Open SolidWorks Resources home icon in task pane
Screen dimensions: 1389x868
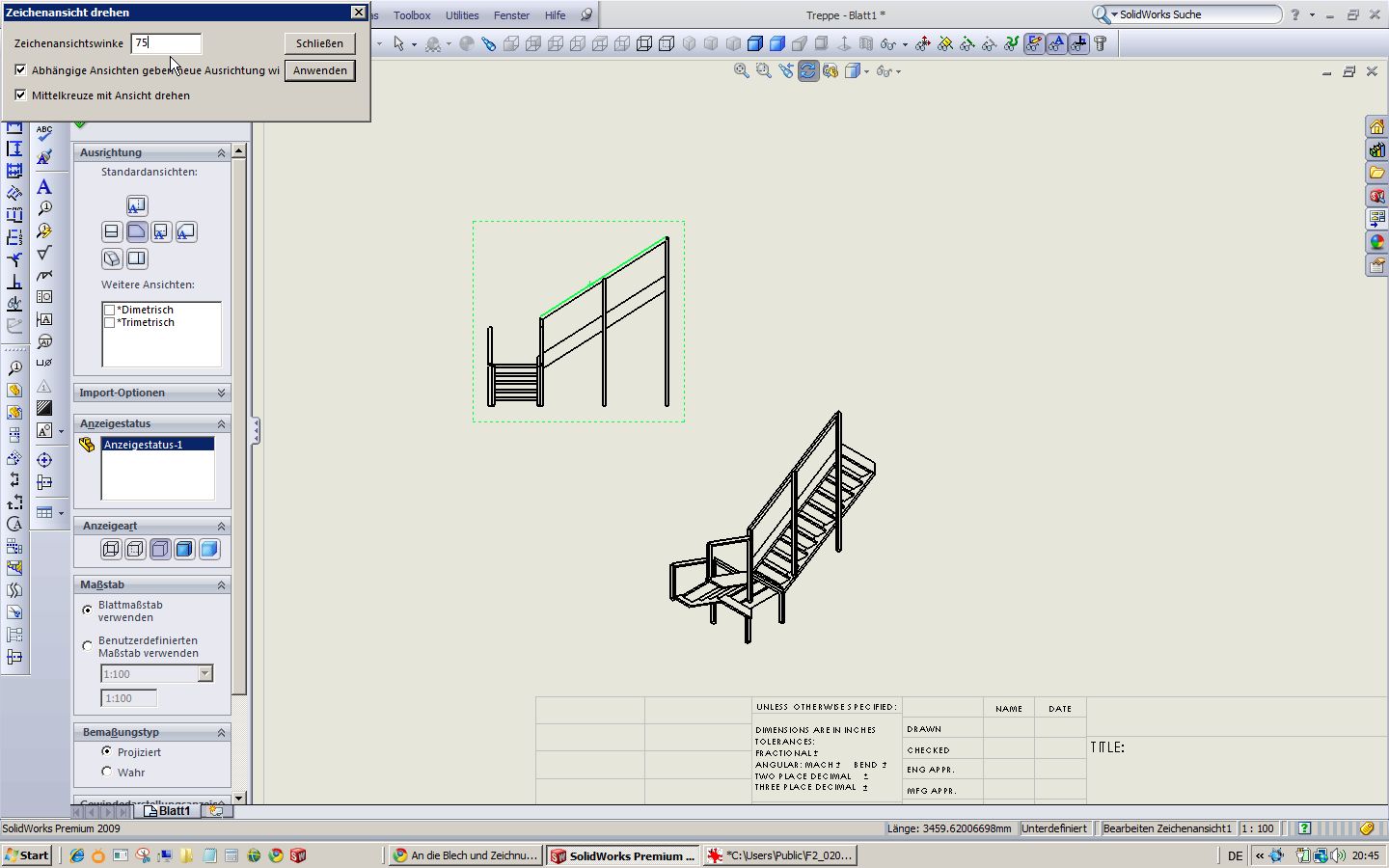pyautogui.click(x=1376, y=127)
